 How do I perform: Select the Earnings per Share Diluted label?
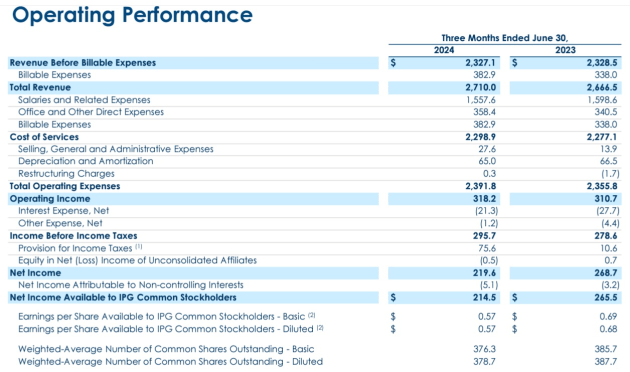coord(170,329)
